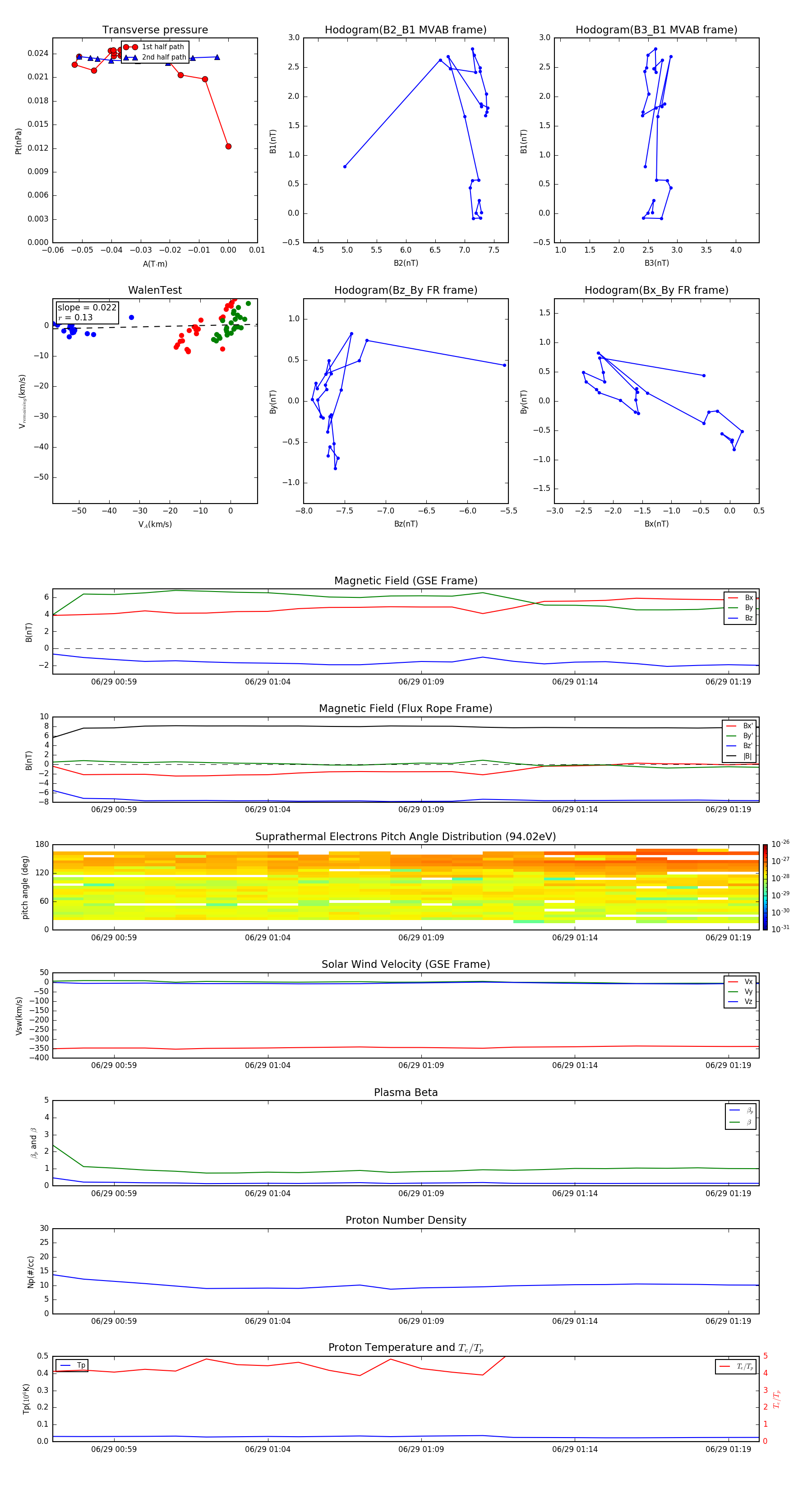812x1489 pixels.
Task: Click the isolated point near B2=5.0 in B2_B1 hodogram
Action: (x=345, y=166)
